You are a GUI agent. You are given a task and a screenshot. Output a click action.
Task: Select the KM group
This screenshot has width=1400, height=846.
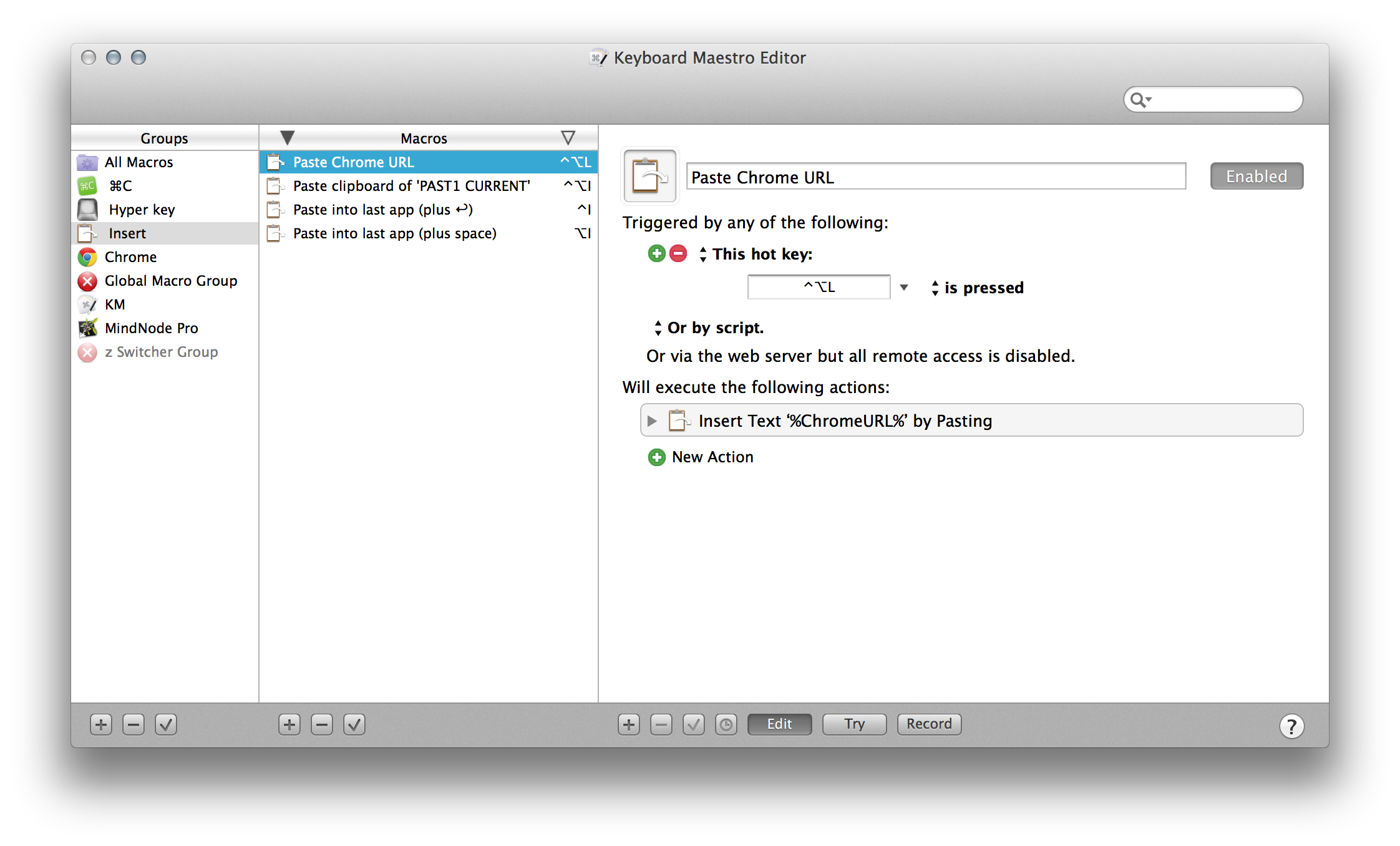165,304
